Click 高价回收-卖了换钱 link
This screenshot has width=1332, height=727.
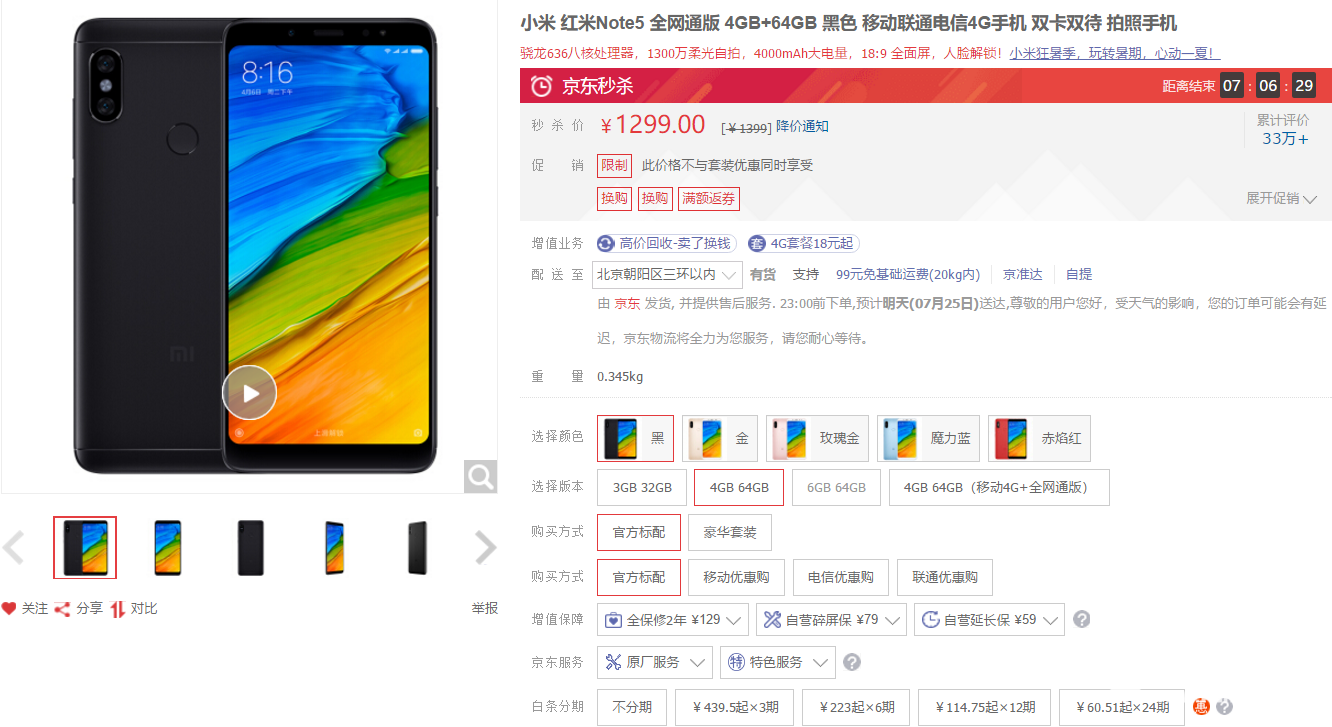tap(666, 243)
